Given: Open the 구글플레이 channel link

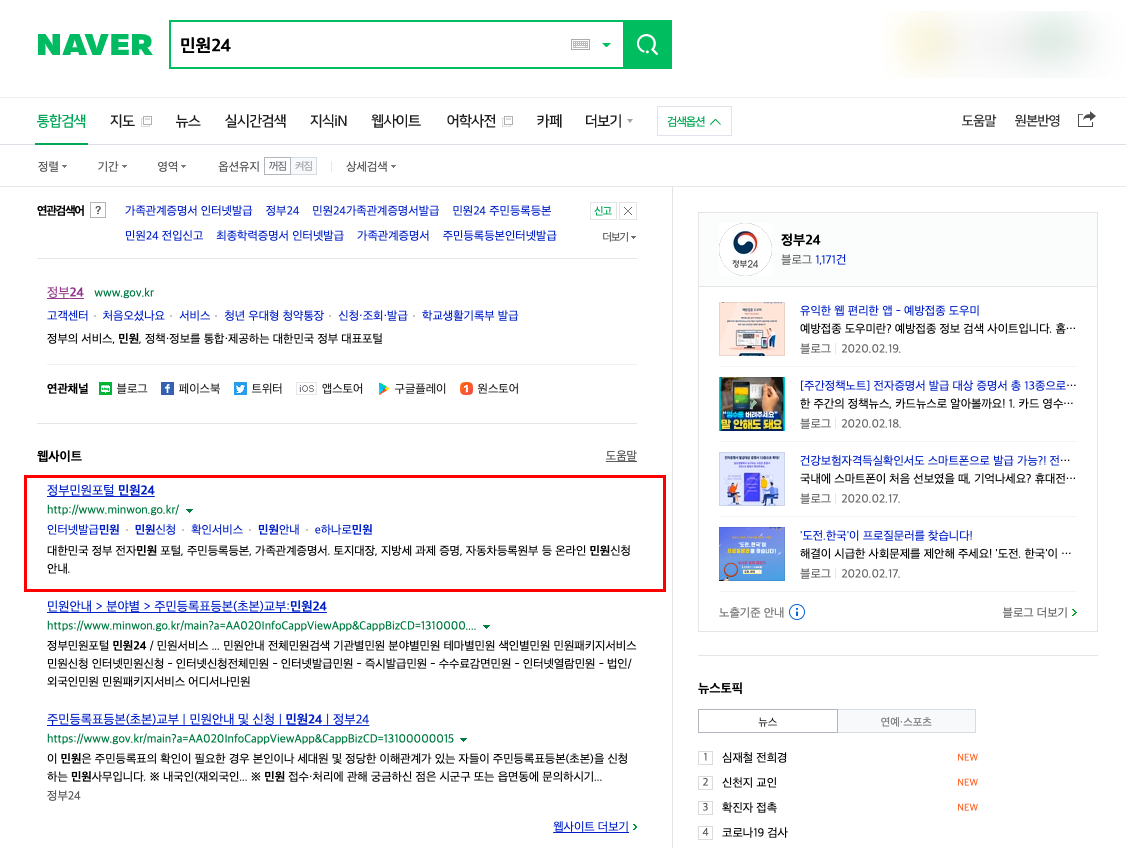Looking at the screenshot, I should coord(412,388).
